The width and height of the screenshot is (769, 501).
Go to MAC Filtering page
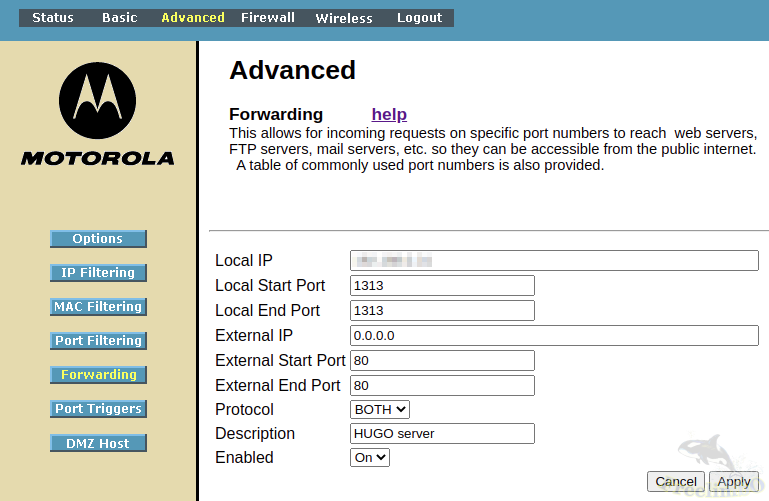click(x=98, y=307)
